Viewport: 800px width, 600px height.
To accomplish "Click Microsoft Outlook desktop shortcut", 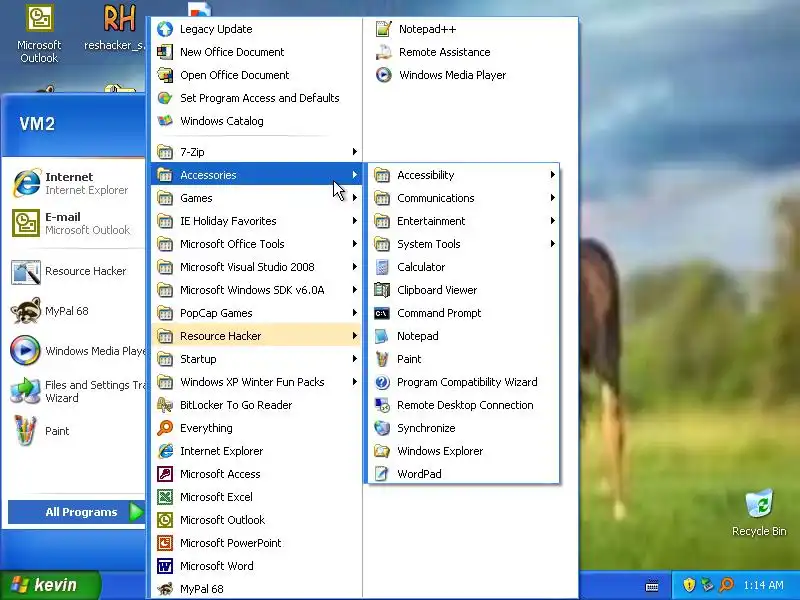I will (x=39, y=34).
